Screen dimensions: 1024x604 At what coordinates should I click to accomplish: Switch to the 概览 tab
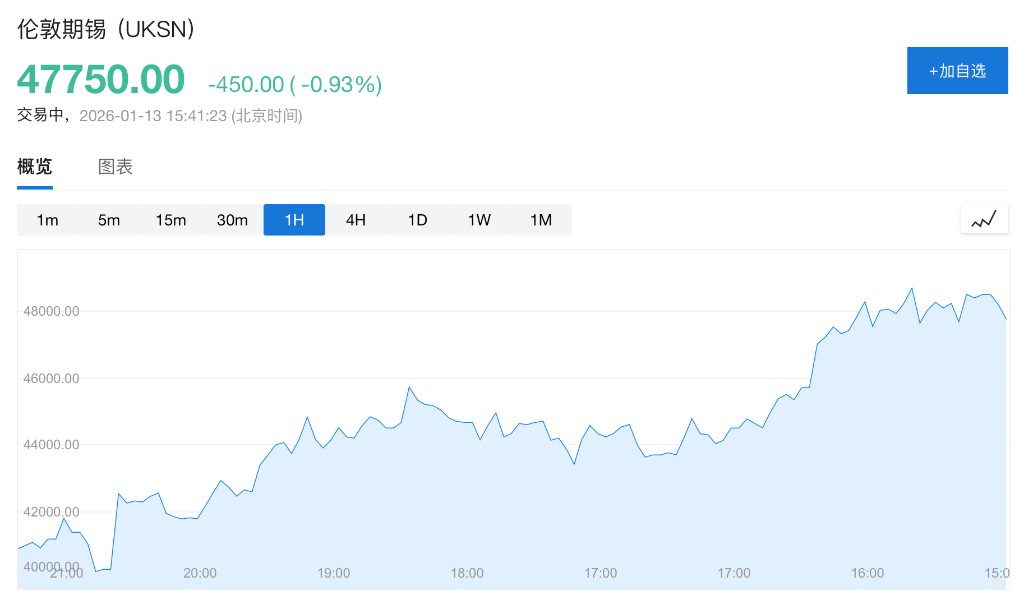(x=35, y=167)
